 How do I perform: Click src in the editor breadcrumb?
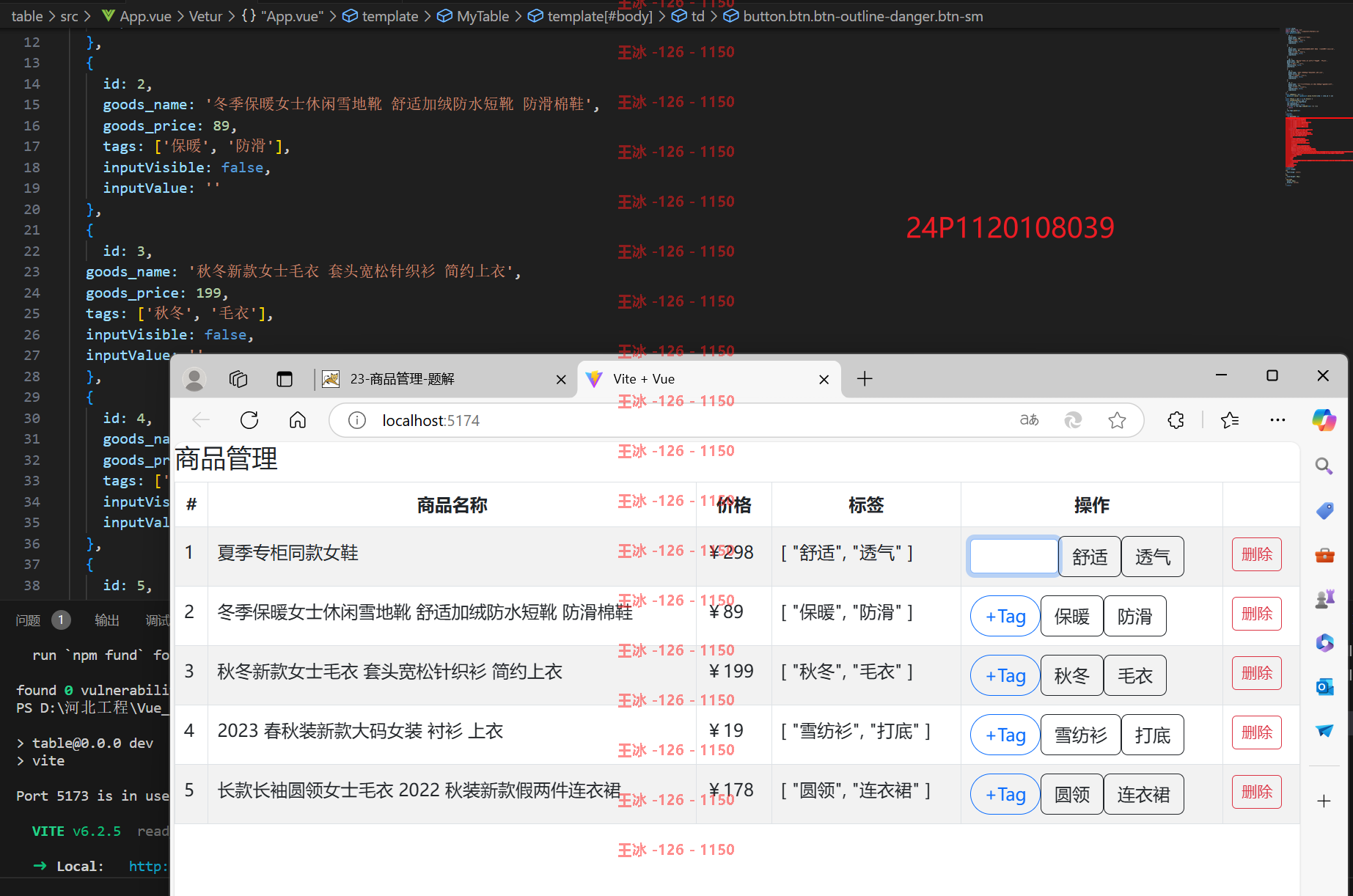(69, 16)
